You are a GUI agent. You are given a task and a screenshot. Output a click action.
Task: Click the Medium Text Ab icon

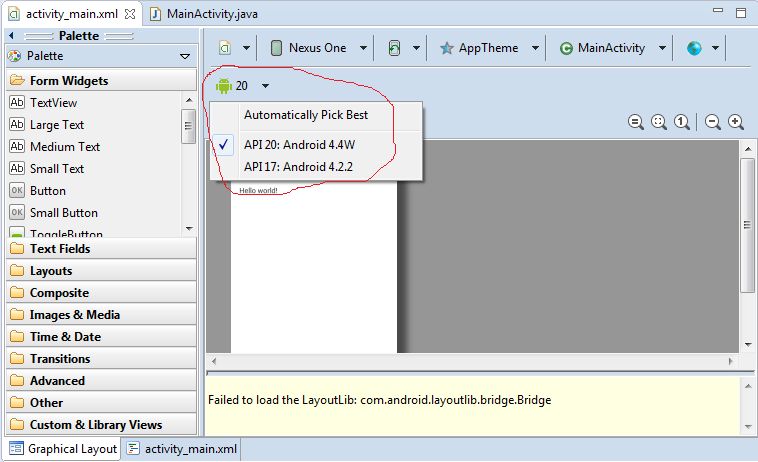pyautogui.click(x=17, y=146)
